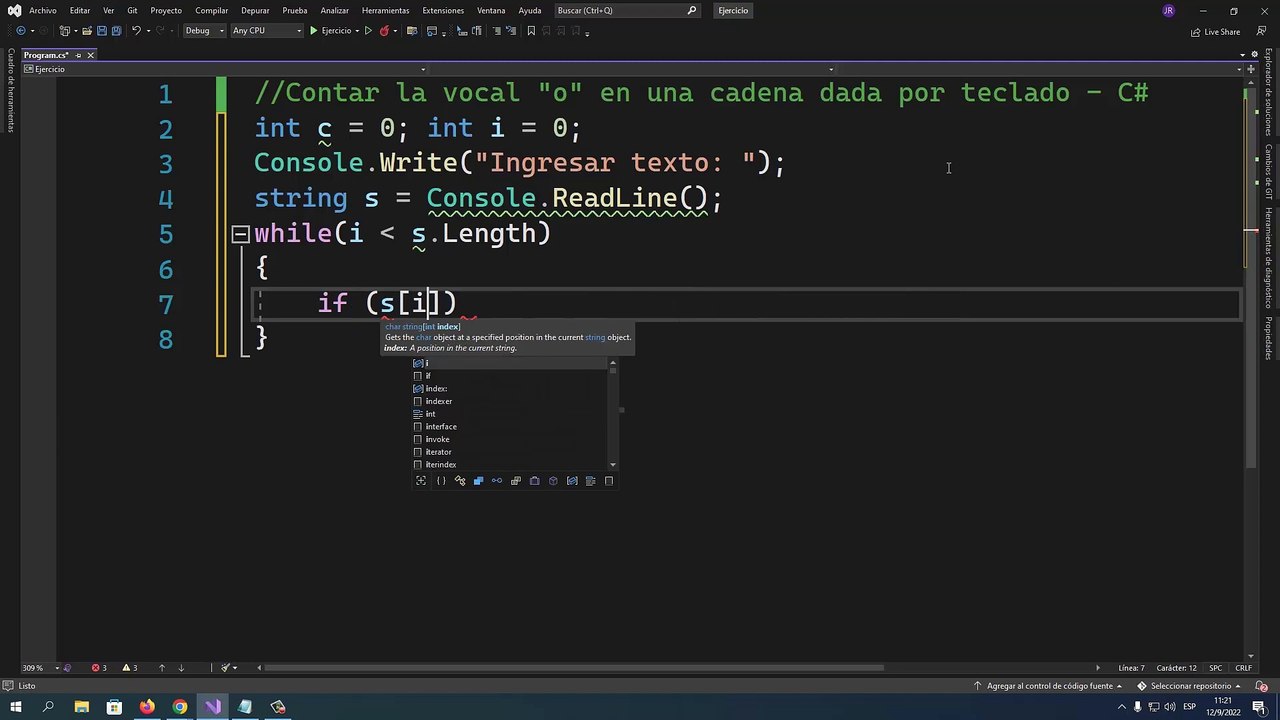Open the Archivo menu
Viewport: 1280px width, 720px height.
tap(43, 10)
